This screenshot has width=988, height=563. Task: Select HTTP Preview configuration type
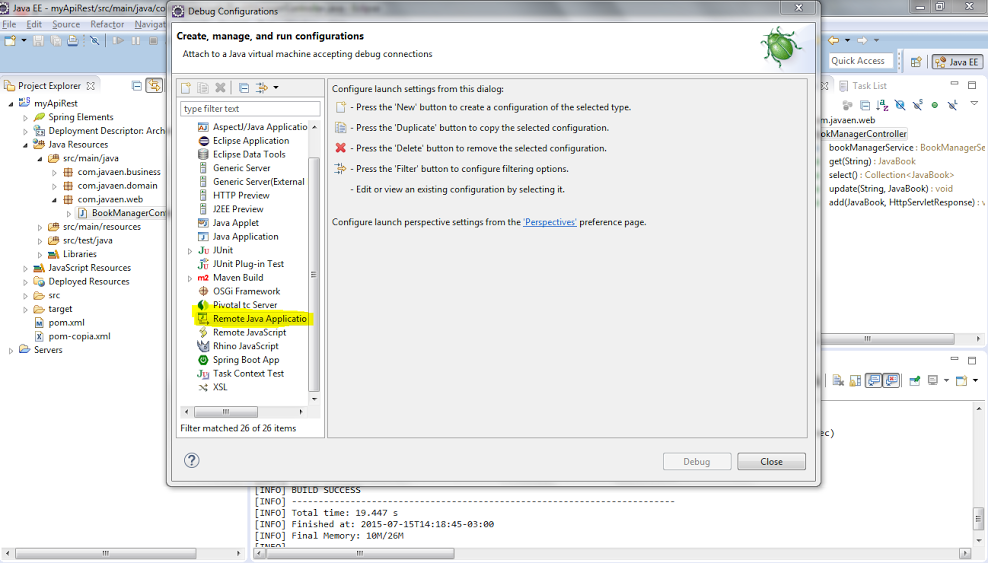pos(234,195)
